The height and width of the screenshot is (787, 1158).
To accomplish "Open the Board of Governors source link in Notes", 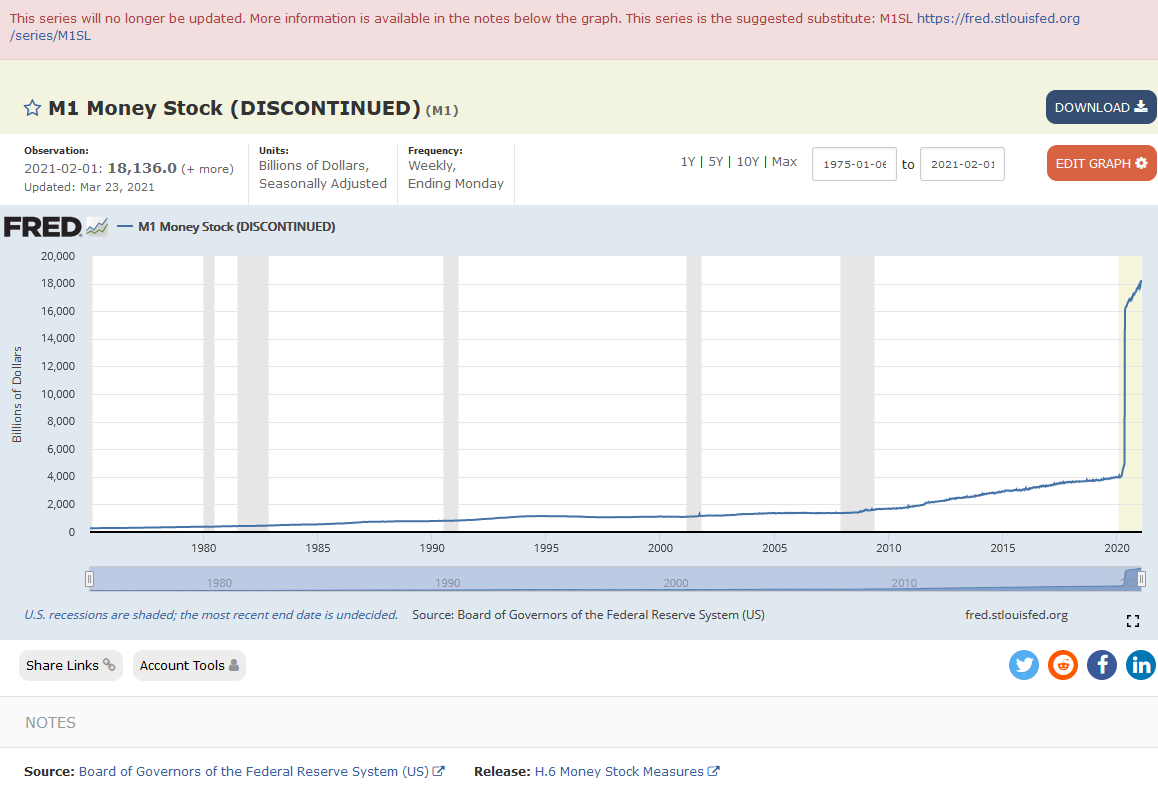I will [261, 771].
